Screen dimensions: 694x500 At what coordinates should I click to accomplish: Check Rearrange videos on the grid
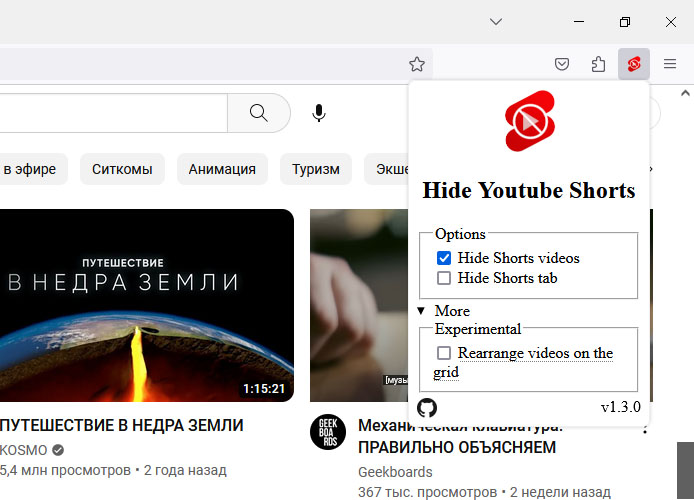pos(443,353)
